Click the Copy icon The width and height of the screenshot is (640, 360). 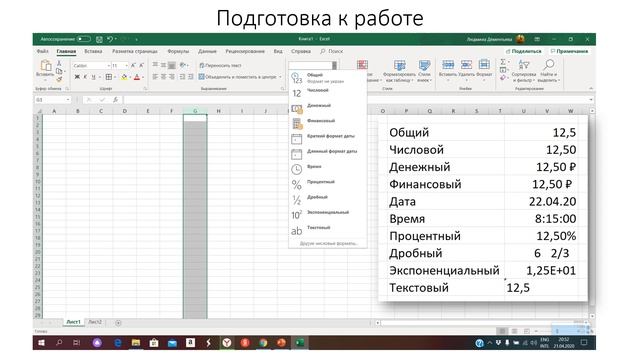(59, 71)
